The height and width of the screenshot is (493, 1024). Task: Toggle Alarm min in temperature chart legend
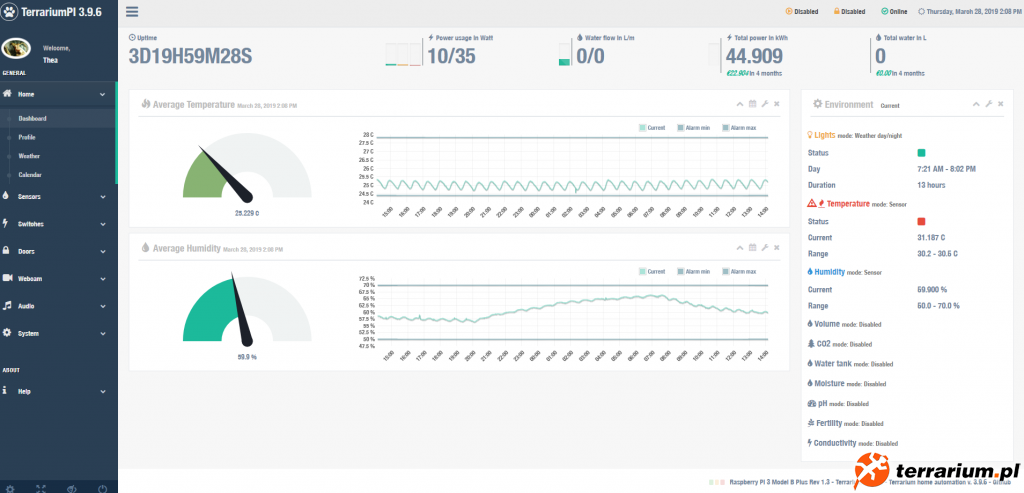coord(694,128)
